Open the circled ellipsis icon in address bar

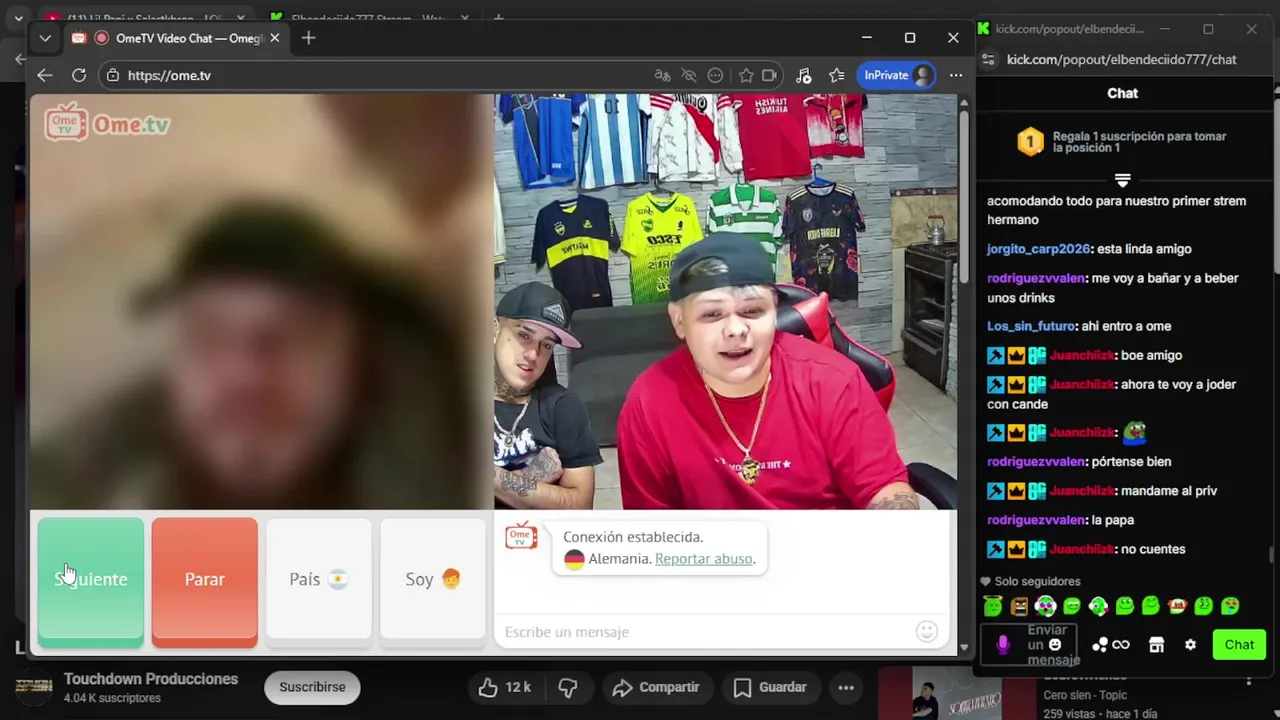[x=715, y=75]
